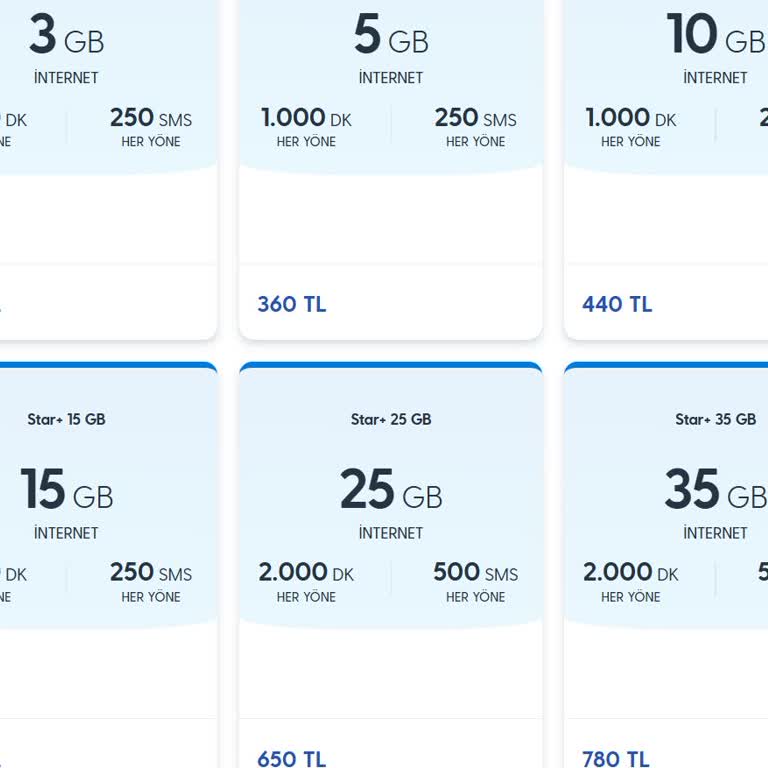Image resolution: width=768 pixels, height=768 pixels.
Task: Click the large 25 GB internet heading
Action: [x=391, y=491]
